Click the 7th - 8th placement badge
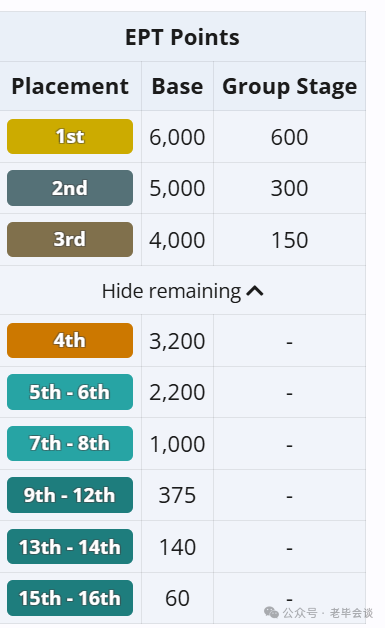385x628 pixels. tap(70, 443)
